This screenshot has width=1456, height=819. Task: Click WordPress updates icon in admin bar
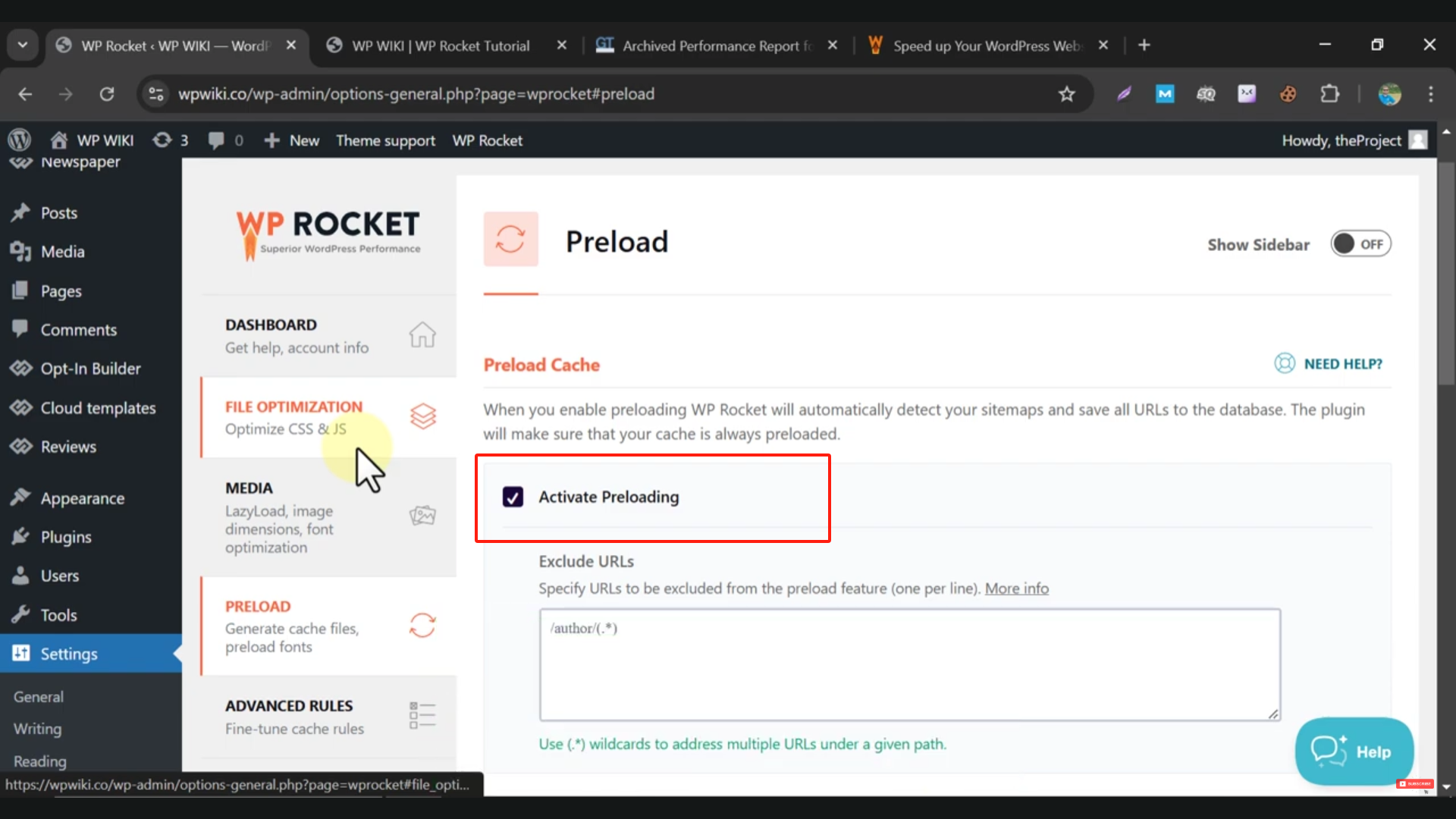[x=162, y=140]
